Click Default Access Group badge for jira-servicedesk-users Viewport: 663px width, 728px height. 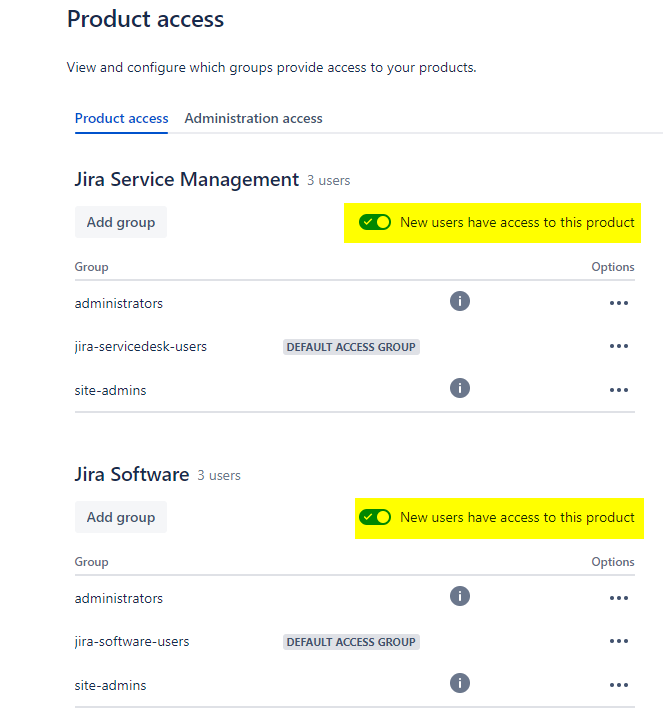351,347
